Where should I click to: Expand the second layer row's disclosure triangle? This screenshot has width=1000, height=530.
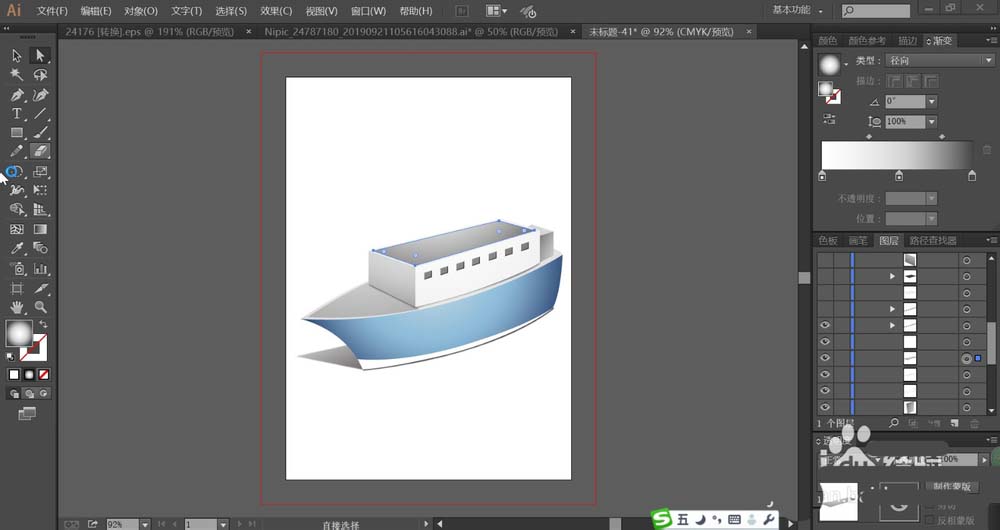[x=892, y=276]
